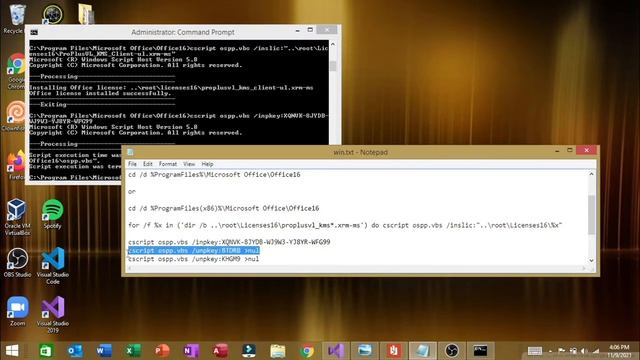
Task: Switch to Visual Studio in the taskbar
Action: click(x=336, y=350)
